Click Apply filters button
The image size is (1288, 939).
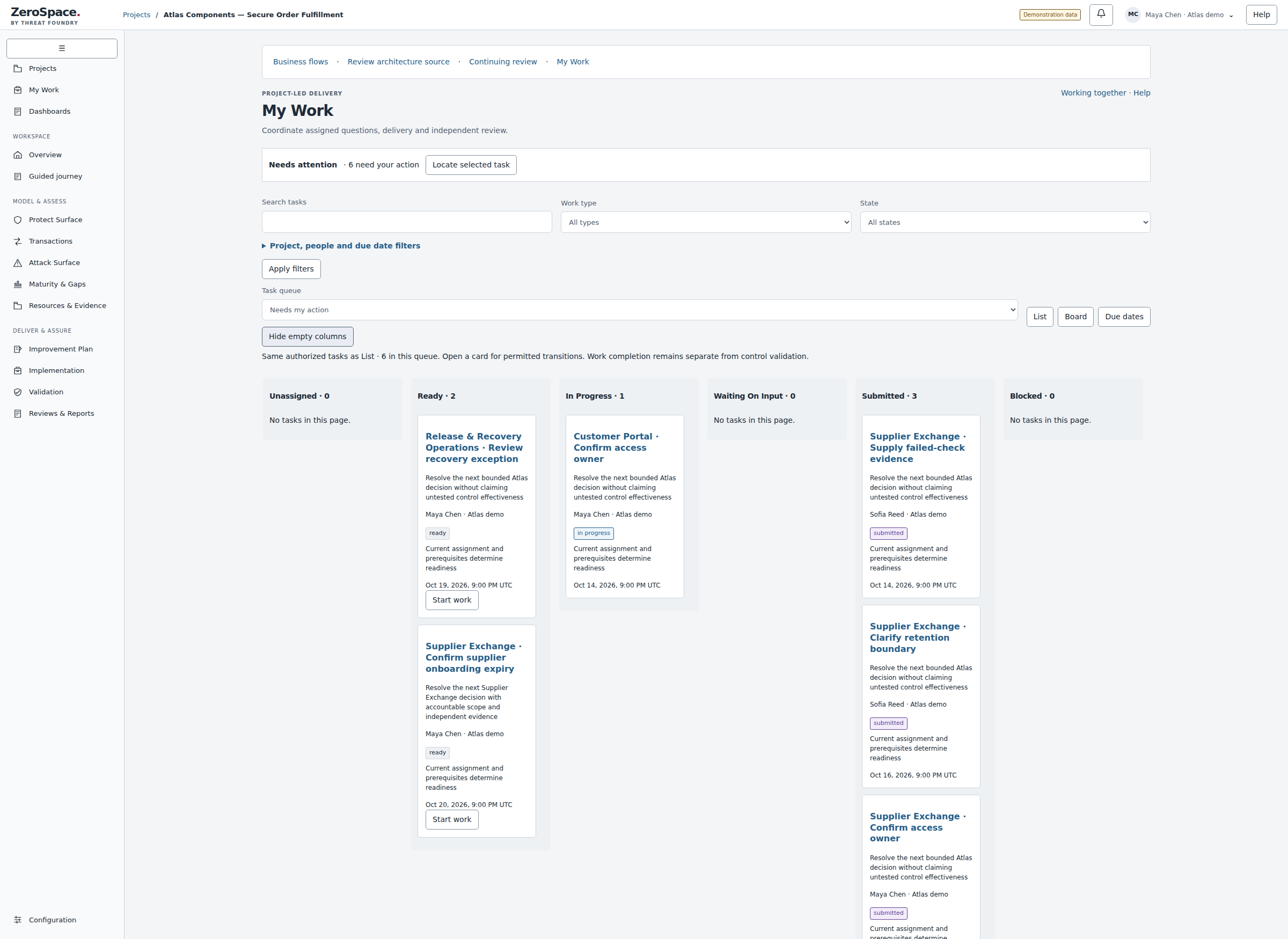[x=291, y=269]
